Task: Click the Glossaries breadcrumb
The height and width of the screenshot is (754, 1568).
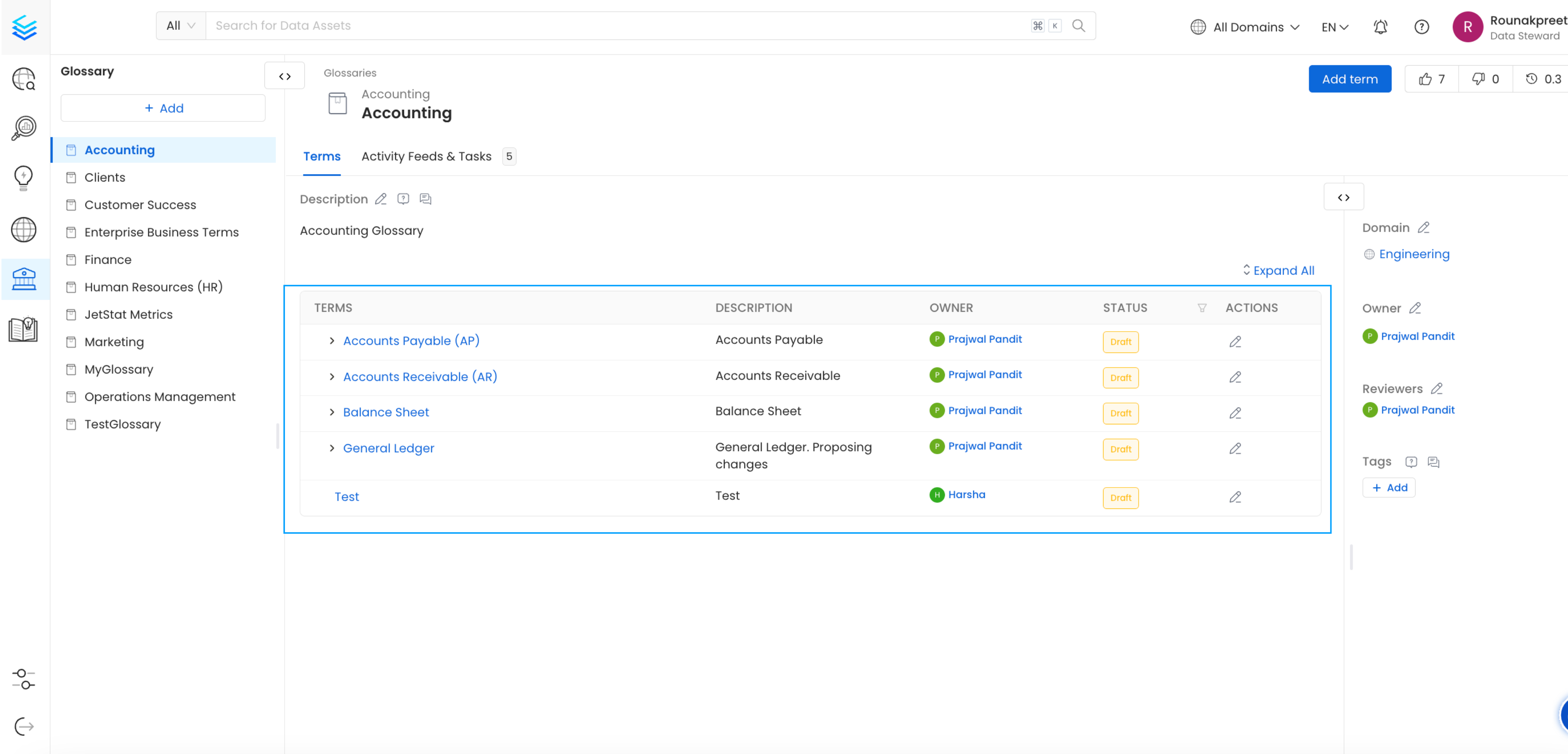Action: tap(350, 73)
